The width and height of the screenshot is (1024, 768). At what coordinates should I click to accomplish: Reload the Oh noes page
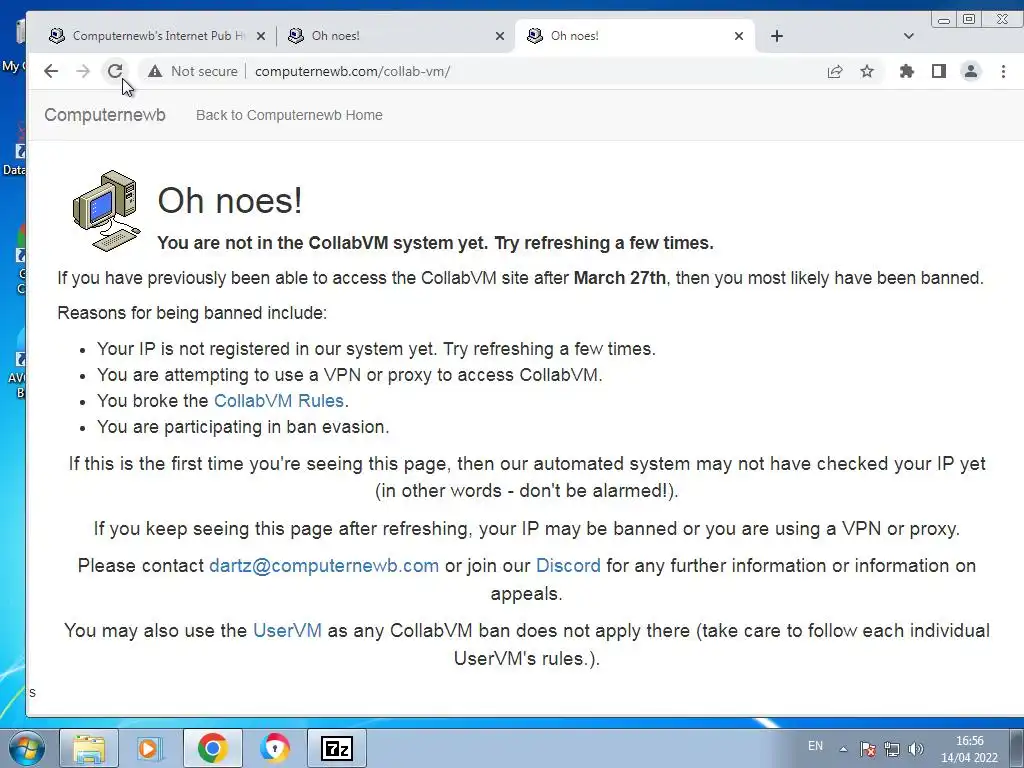(115, 71)
